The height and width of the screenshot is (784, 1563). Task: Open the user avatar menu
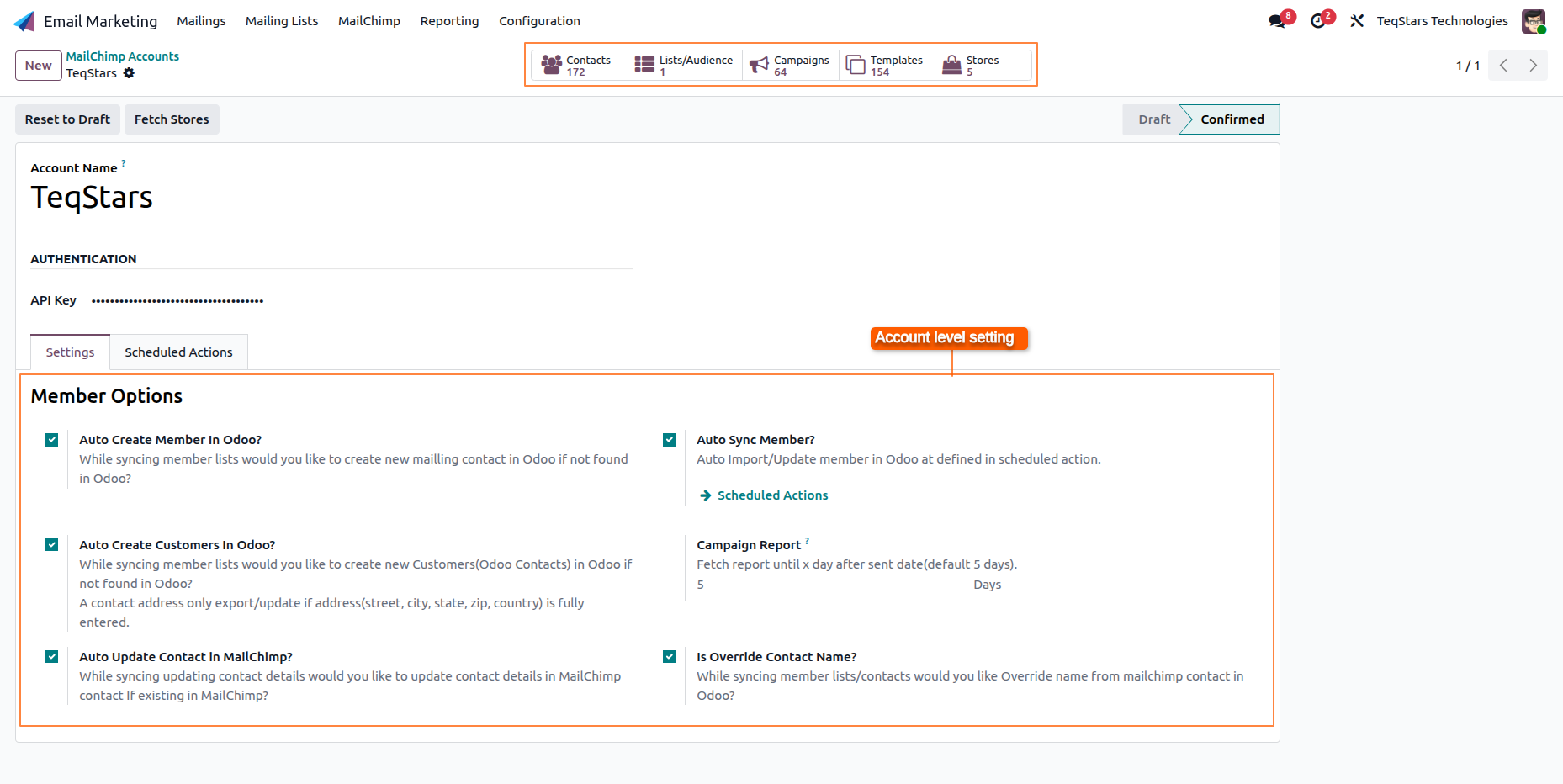[x=1534, y=21]
